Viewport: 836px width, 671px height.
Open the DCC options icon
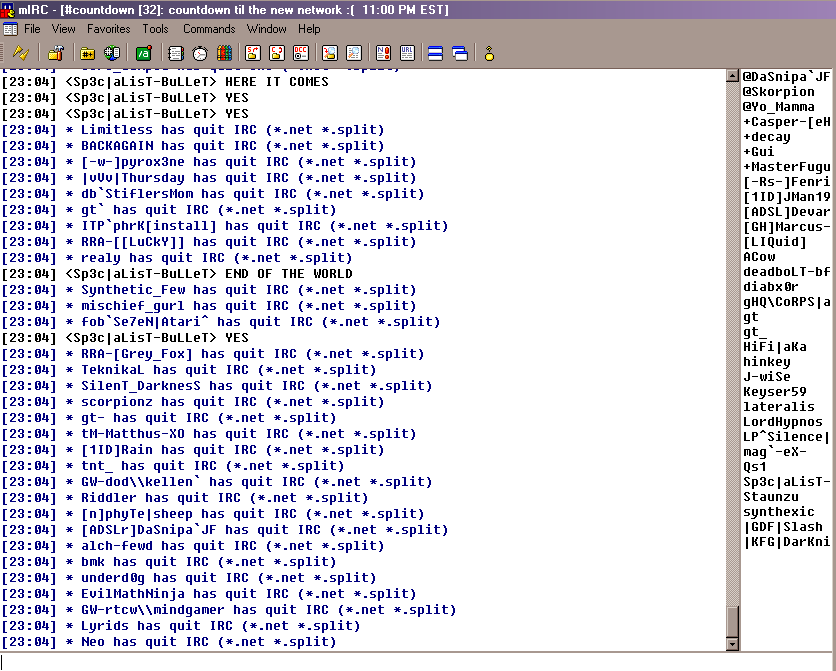301,53
